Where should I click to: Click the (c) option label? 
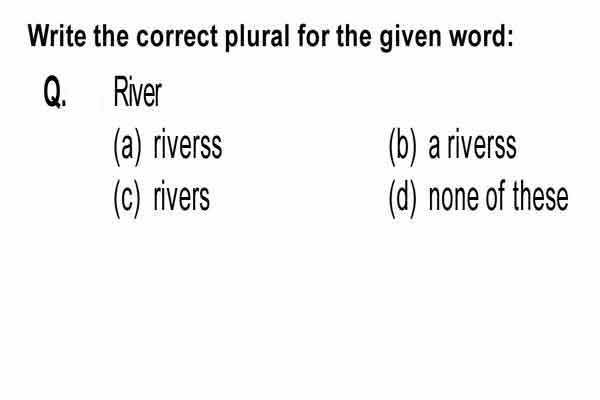pos(127,199)
